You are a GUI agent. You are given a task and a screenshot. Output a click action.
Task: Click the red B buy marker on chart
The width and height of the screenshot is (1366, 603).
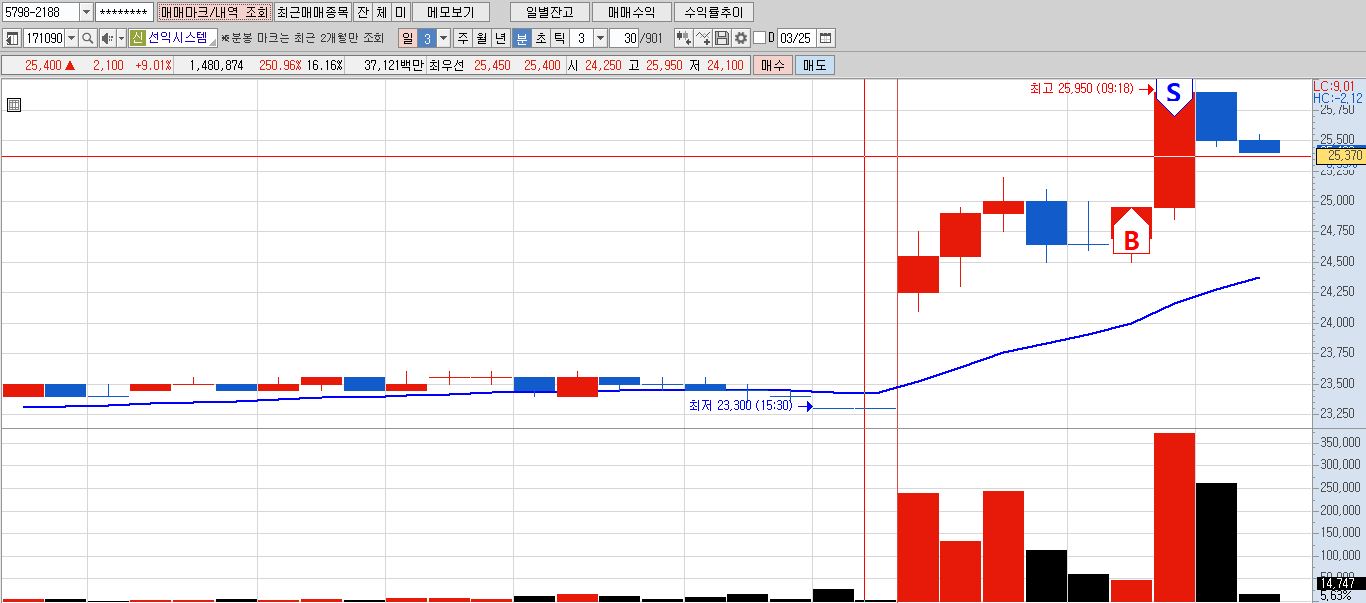point(1131,233)
